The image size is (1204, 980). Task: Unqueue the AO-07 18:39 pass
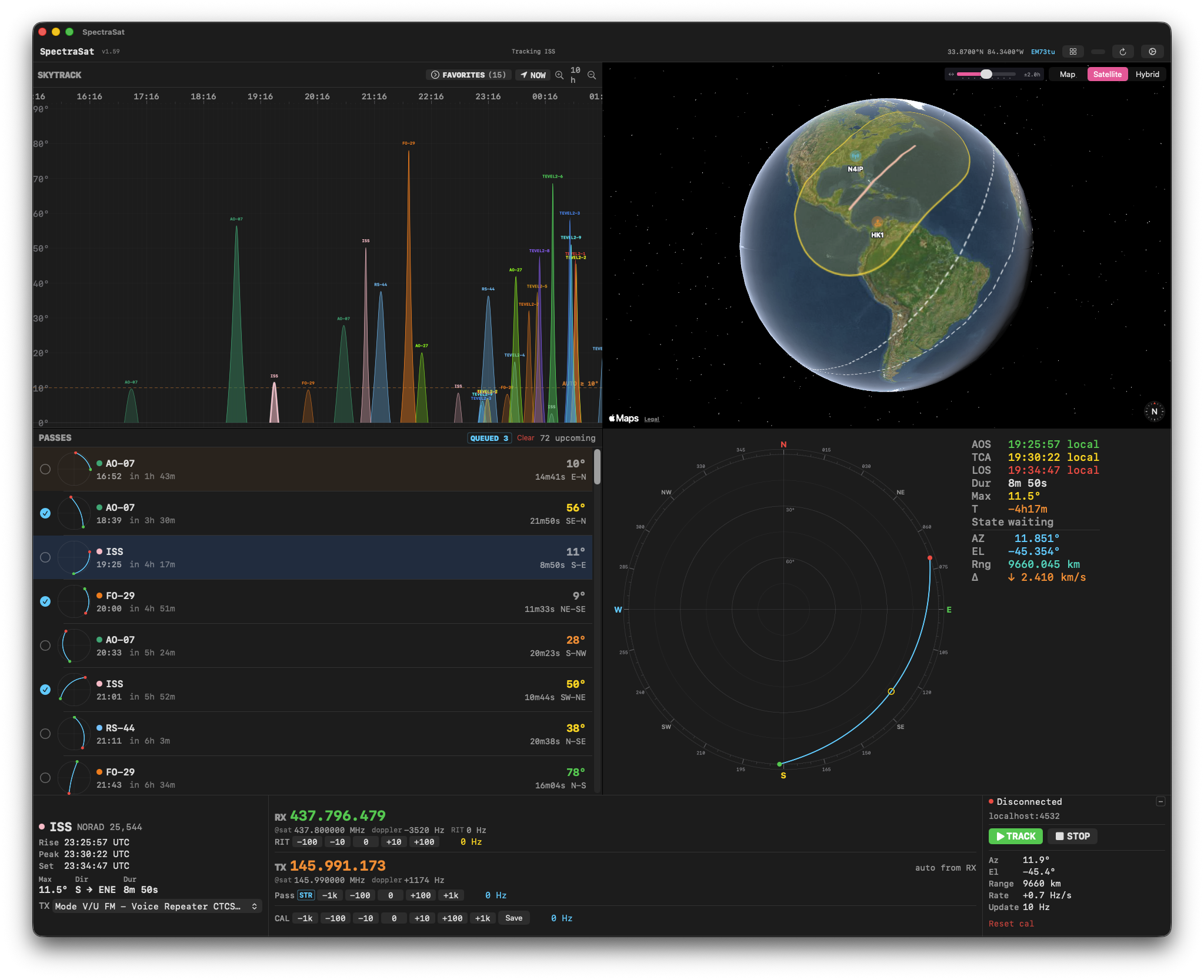tap(45, 513)
